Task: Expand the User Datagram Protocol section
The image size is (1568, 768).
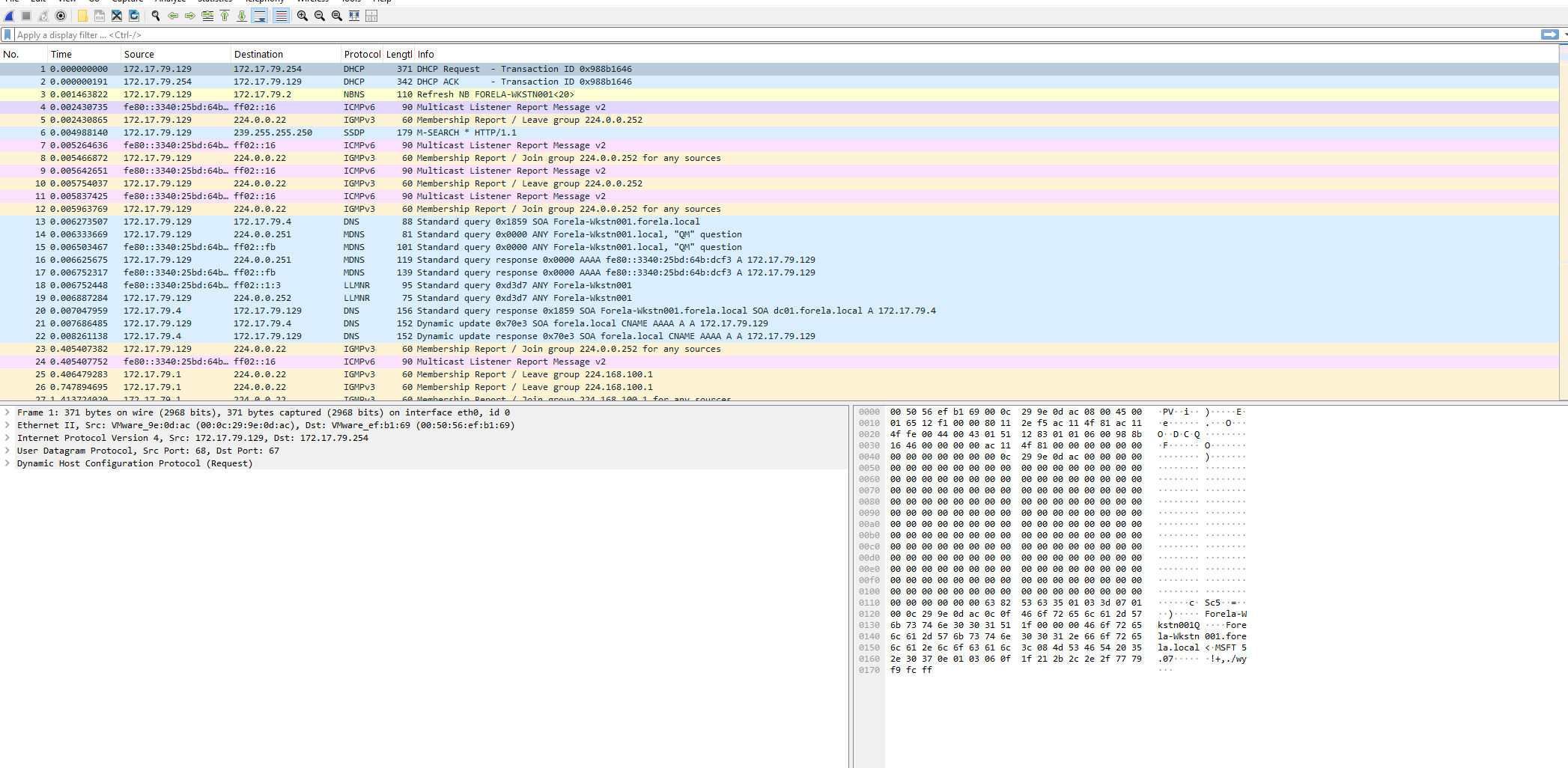Action: click(7, 451)
